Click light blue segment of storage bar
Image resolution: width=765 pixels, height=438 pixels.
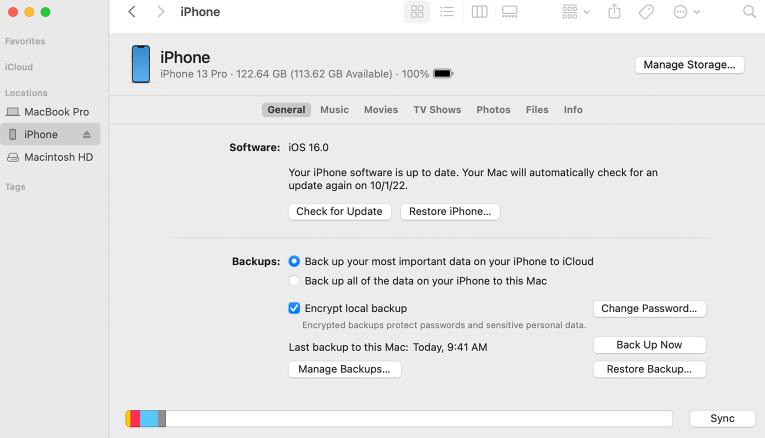tap(149, 418)
